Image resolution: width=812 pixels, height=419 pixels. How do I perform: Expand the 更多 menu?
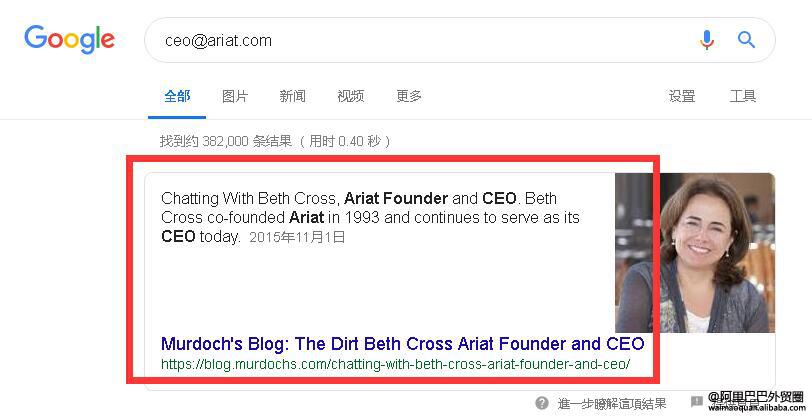(x=409, y=96)
